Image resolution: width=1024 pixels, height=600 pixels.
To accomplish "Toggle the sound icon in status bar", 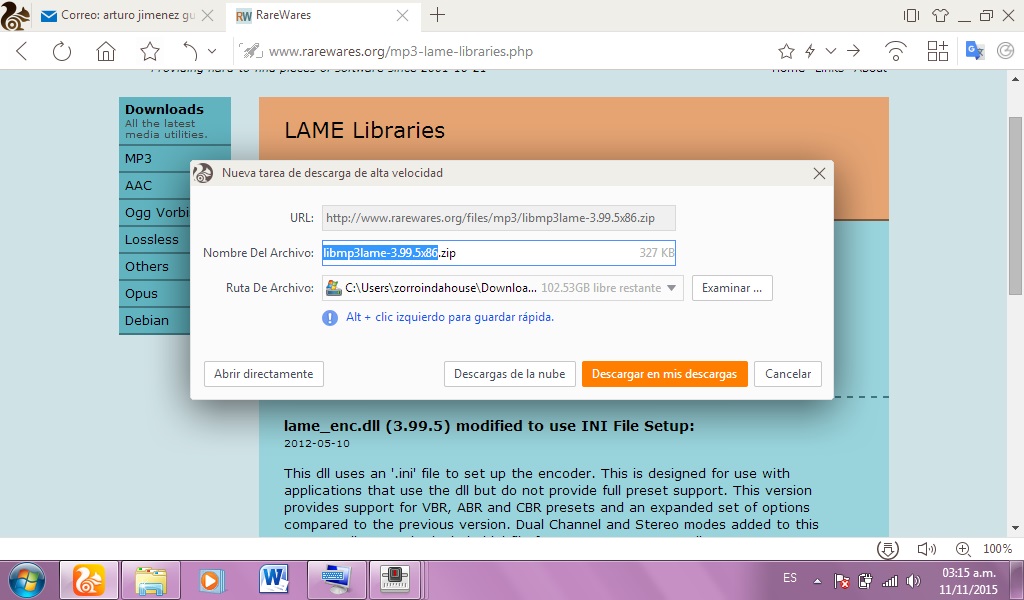I will tap(926, 549).
